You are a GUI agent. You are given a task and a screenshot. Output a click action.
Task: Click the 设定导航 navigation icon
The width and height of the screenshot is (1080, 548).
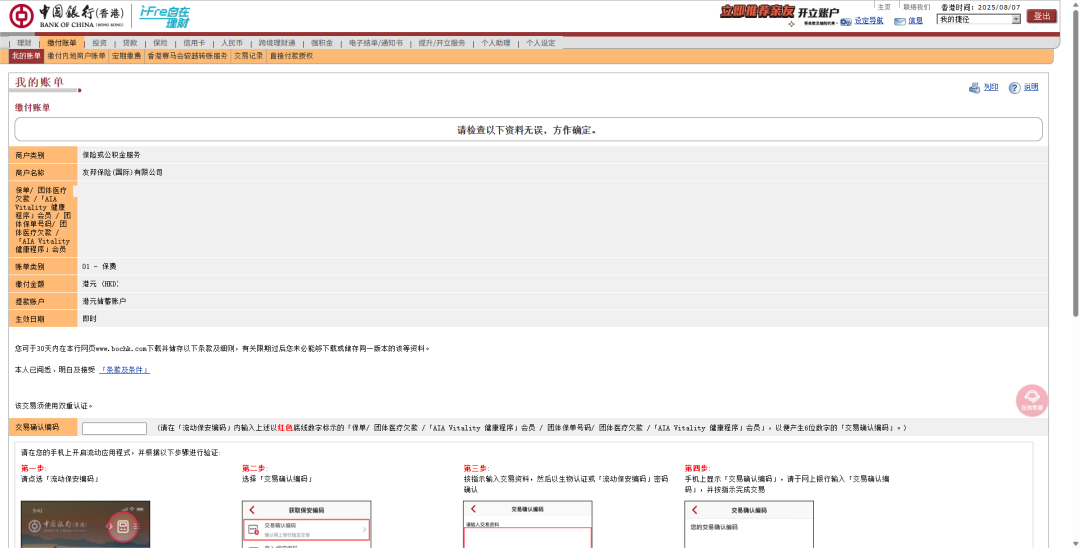tap(846, 21)
